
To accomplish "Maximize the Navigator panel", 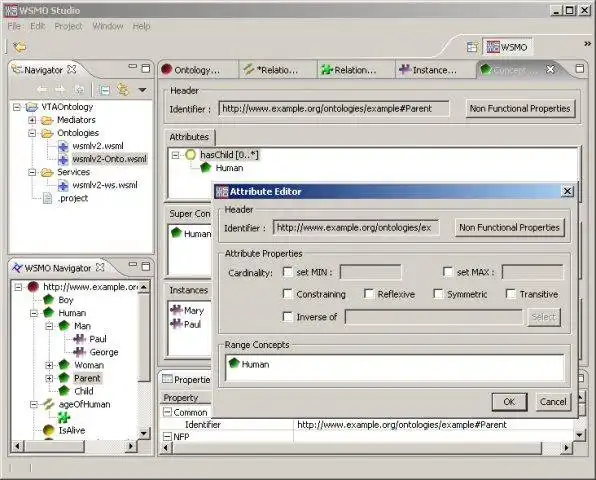I will click(146, 68).
